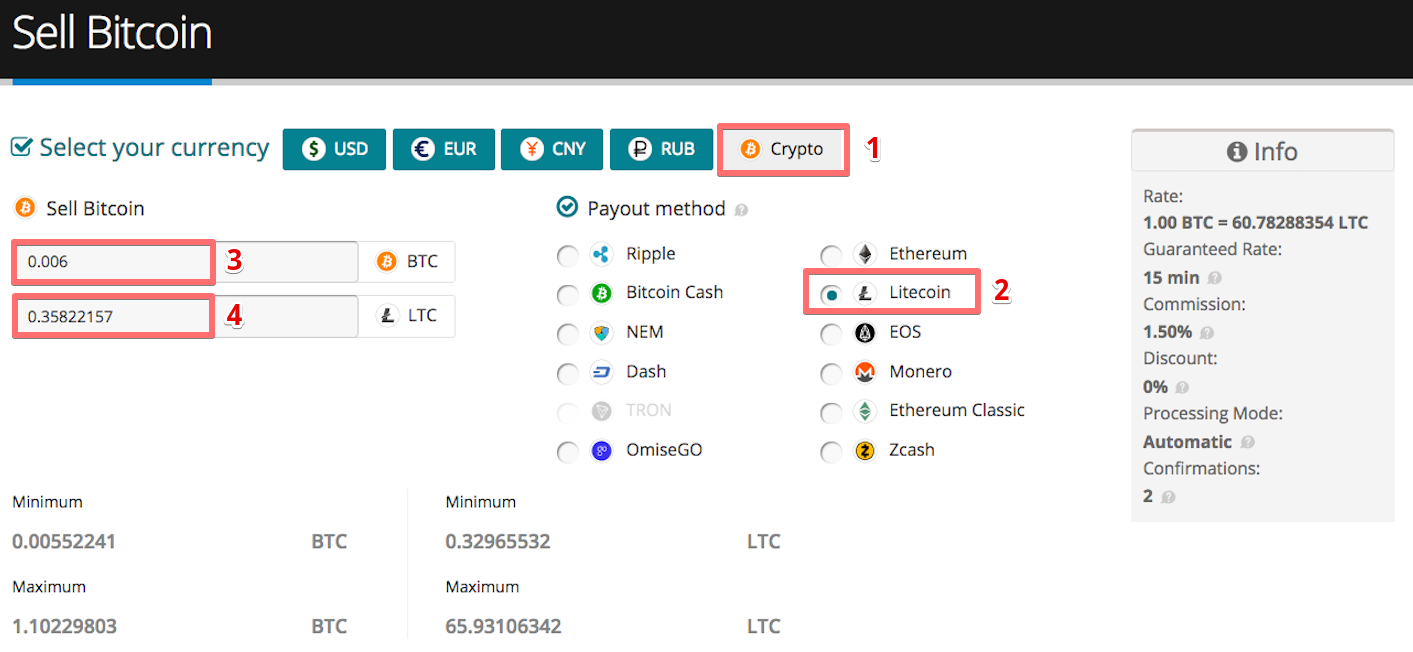Click the LTC amount input field
1413x652 pixels.
pyautogui.click(x=186, y=316)
